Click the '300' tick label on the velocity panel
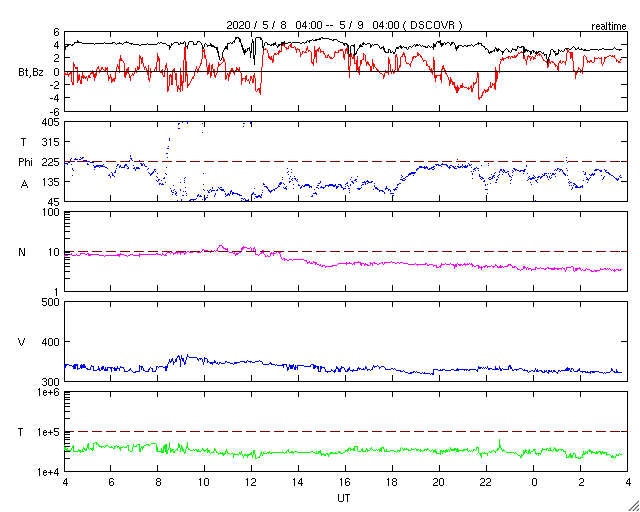Screen dimensions: 640x512 point(51,382)
